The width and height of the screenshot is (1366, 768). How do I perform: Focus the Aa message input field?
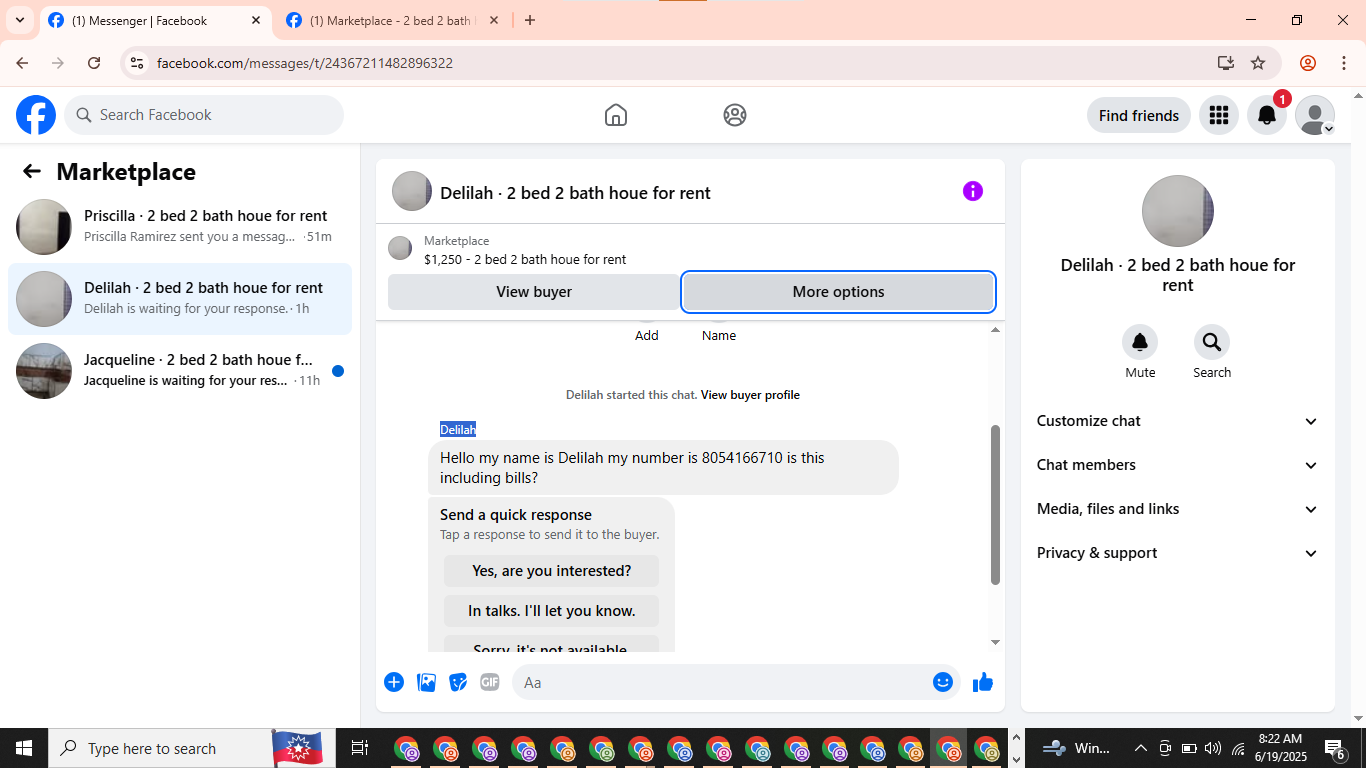736,682
